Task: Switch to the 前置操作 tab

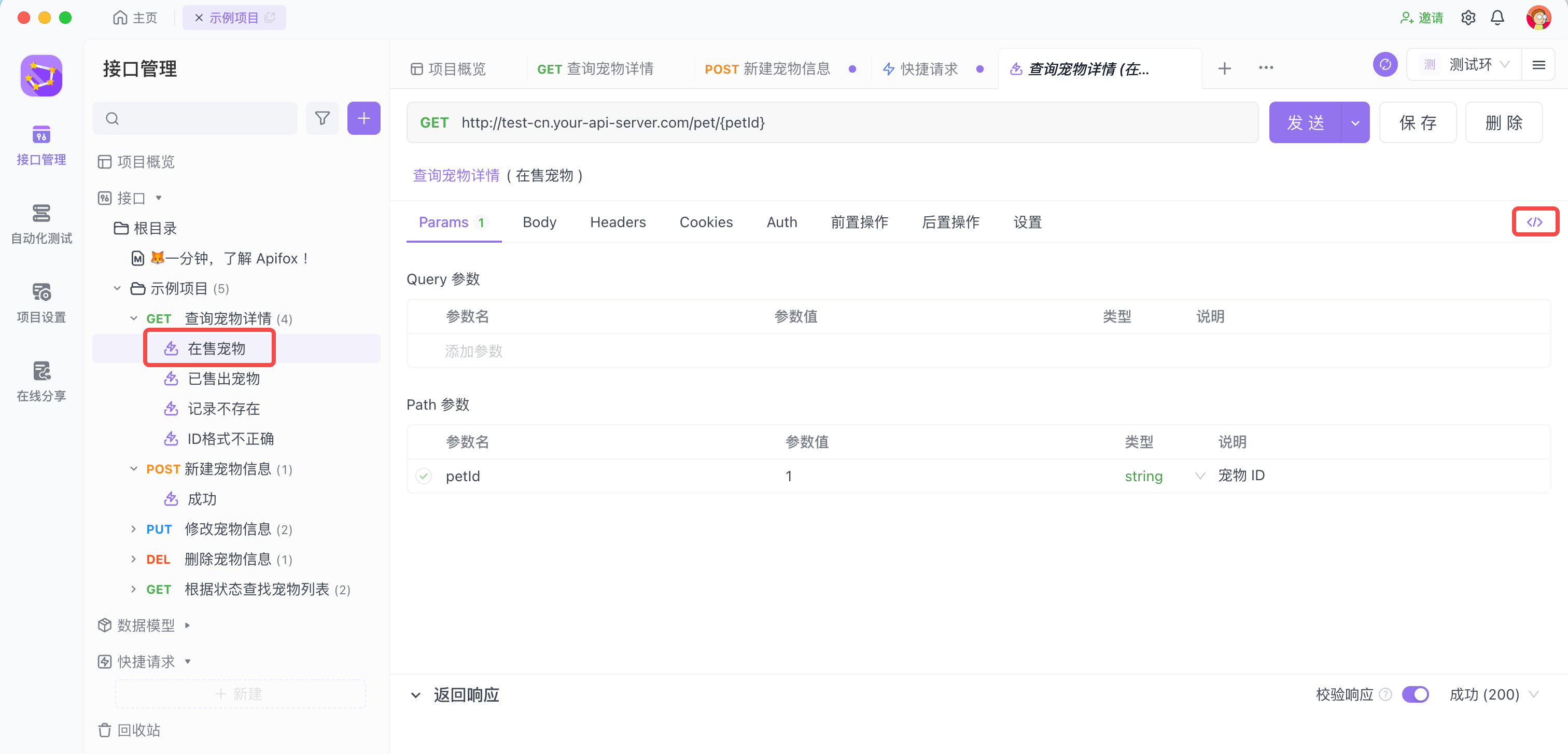Action: tap(859, 222)
